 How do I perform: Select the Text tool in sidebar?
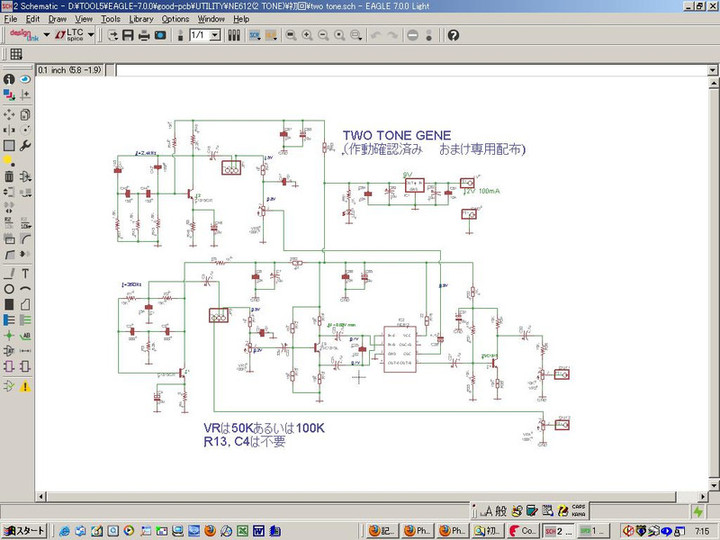[x=25, y=273]
